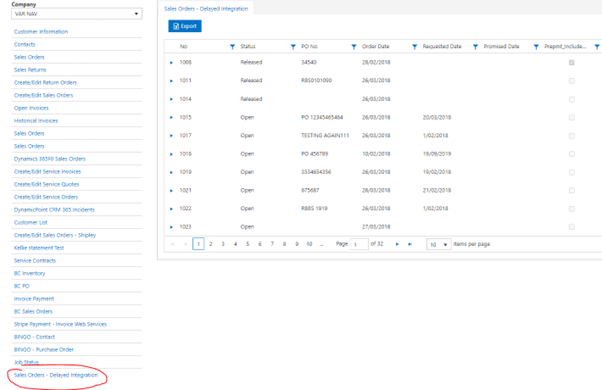Open Historical Invoices link
The image size is (602, 390).
point(36,121)
